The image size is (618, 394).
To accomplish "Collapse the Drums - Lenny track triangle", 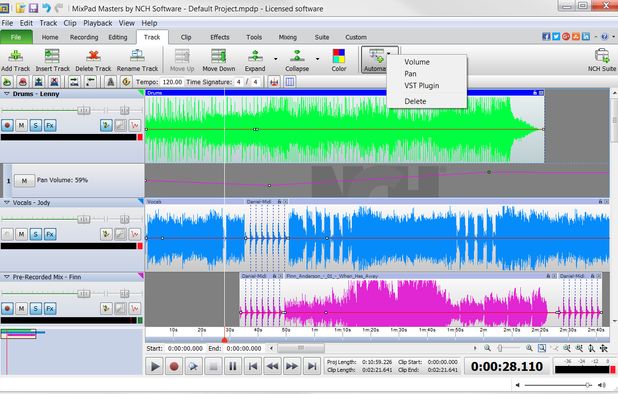I will [x=7, y=94].
